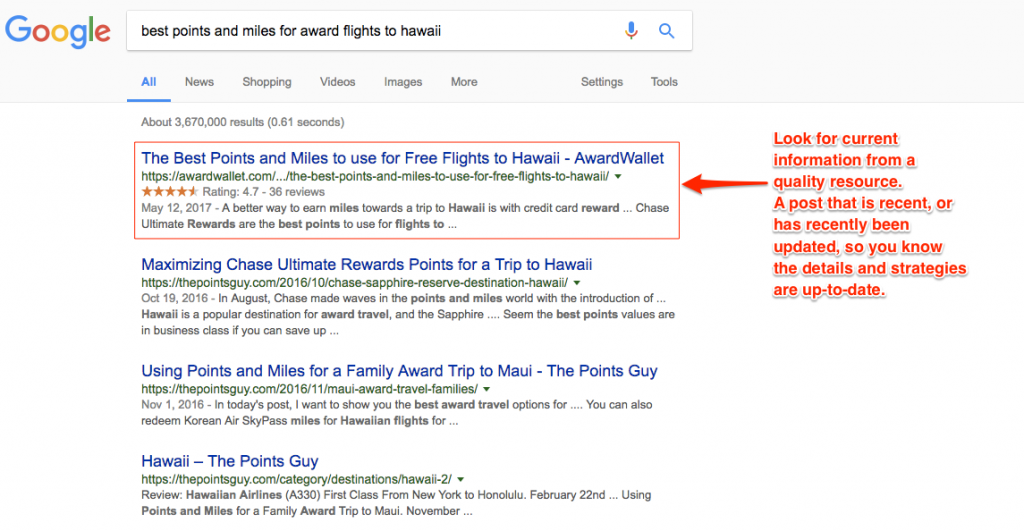This screenshot has height=531, width=1024.
Task: Click the thepointsguy.com chase-sapphire-reserve URL text
Action: [x=355, y=283]
